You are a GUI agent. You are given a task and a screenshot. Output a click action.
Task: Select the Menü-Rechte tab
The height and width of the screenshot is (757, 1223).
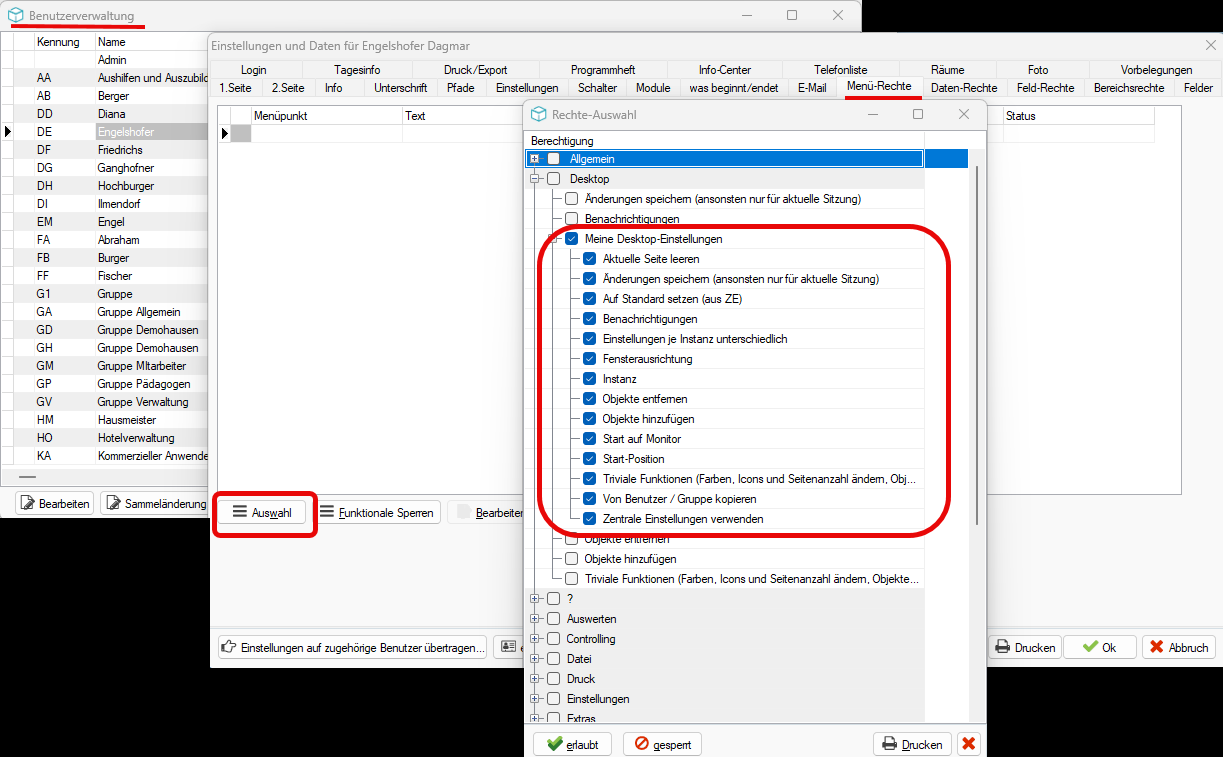(879, 87)
